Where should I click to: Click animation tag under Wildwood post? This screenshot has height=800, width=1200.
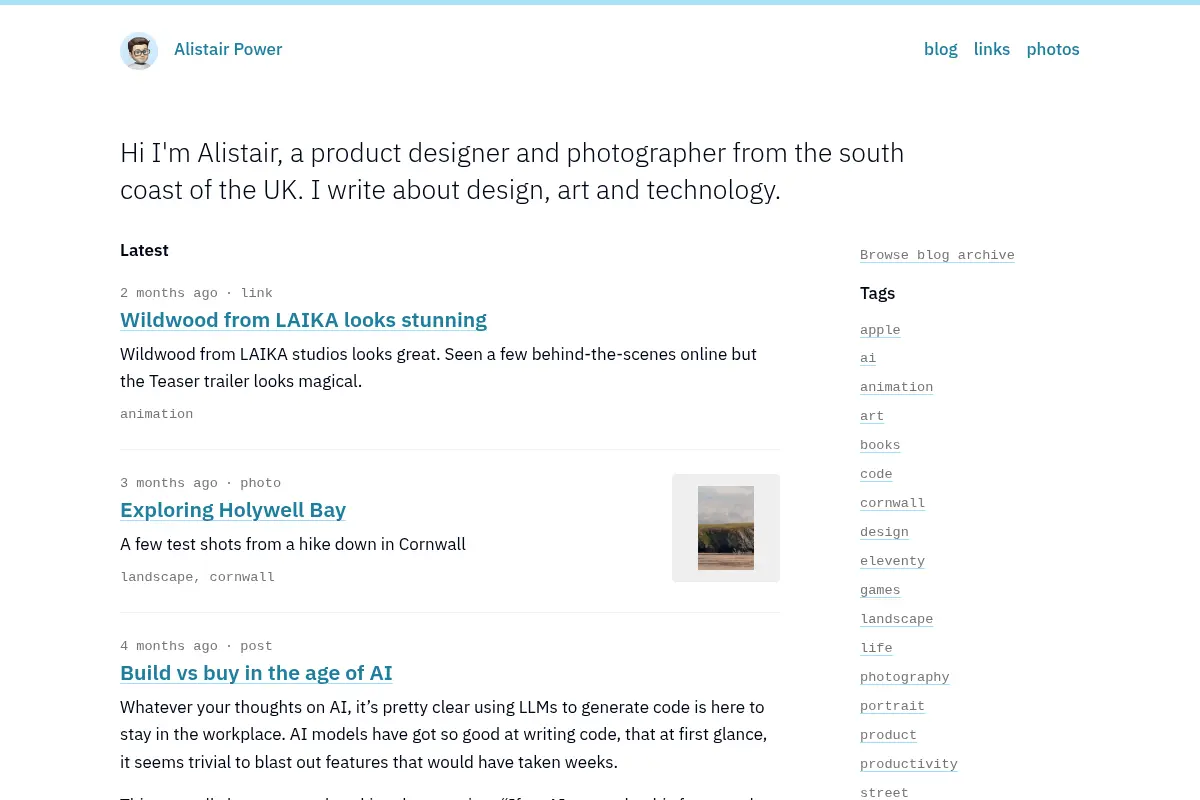[156, 414]
